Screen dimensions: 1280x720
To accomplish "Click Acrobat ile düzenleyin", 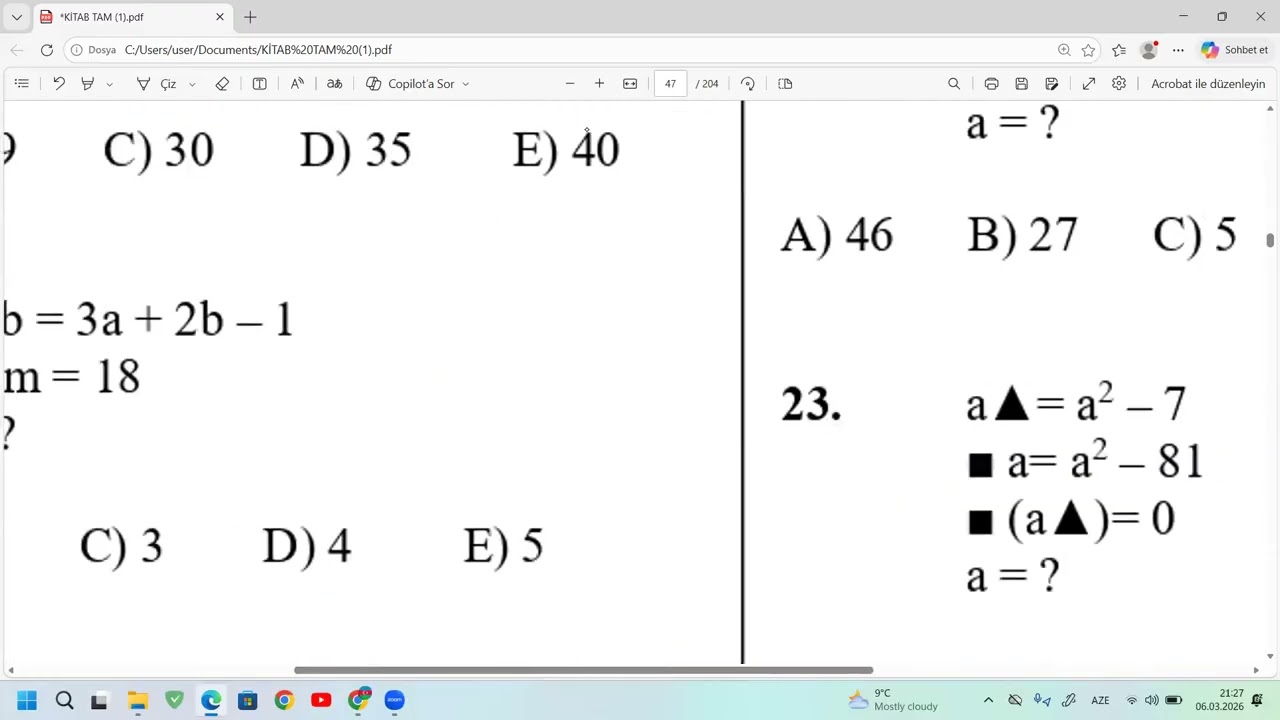I will [1208, 84].
